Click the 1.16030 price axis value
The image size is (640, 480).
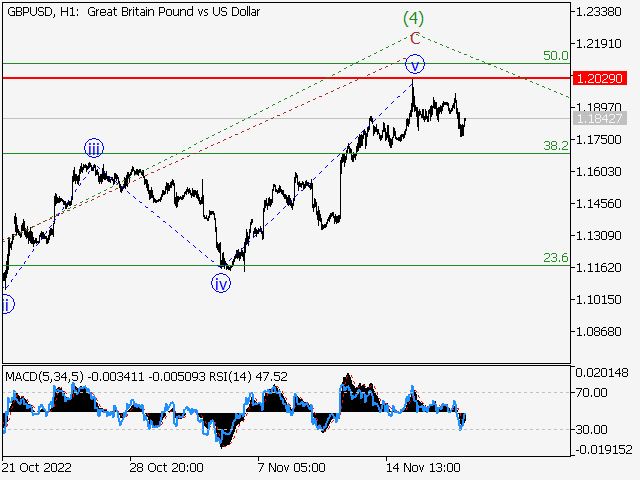(598, 171)
